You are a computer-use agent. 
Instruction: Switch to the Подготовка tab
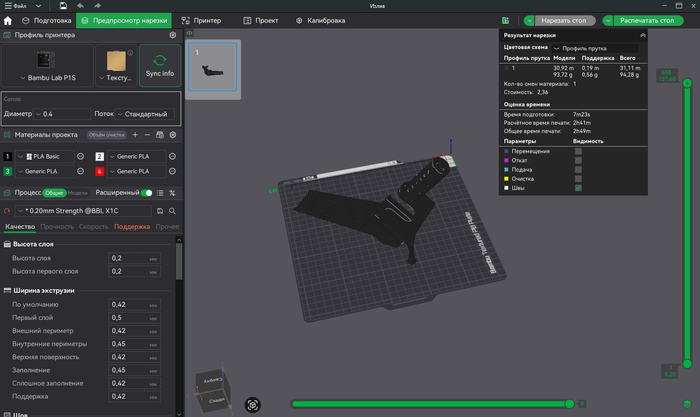[46, 20]
